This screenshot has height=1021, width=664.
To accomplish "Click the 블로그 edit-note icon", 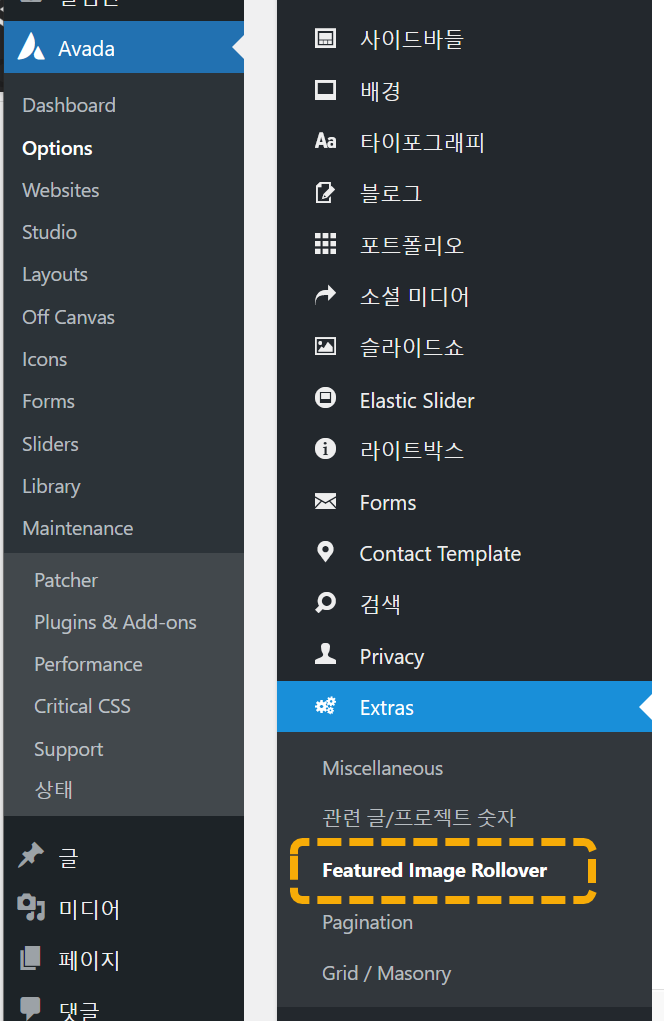I will pyautogui.click(x=325, y=193).
